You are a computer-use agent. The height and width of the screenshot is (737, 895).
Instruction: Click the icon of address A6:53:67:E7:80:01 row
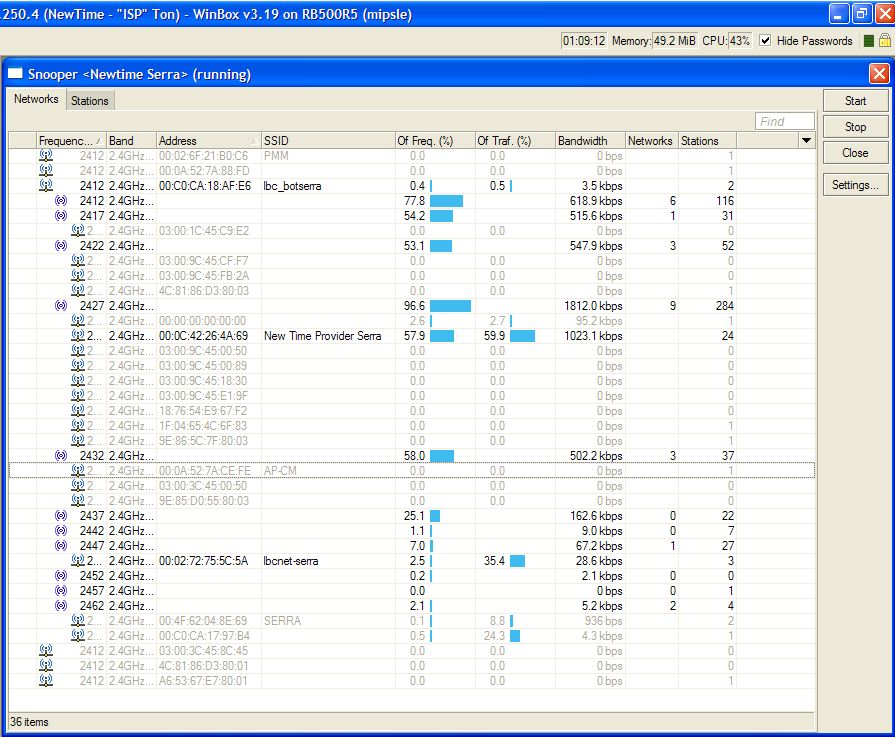pyautogui.click(x=46, y=680)
